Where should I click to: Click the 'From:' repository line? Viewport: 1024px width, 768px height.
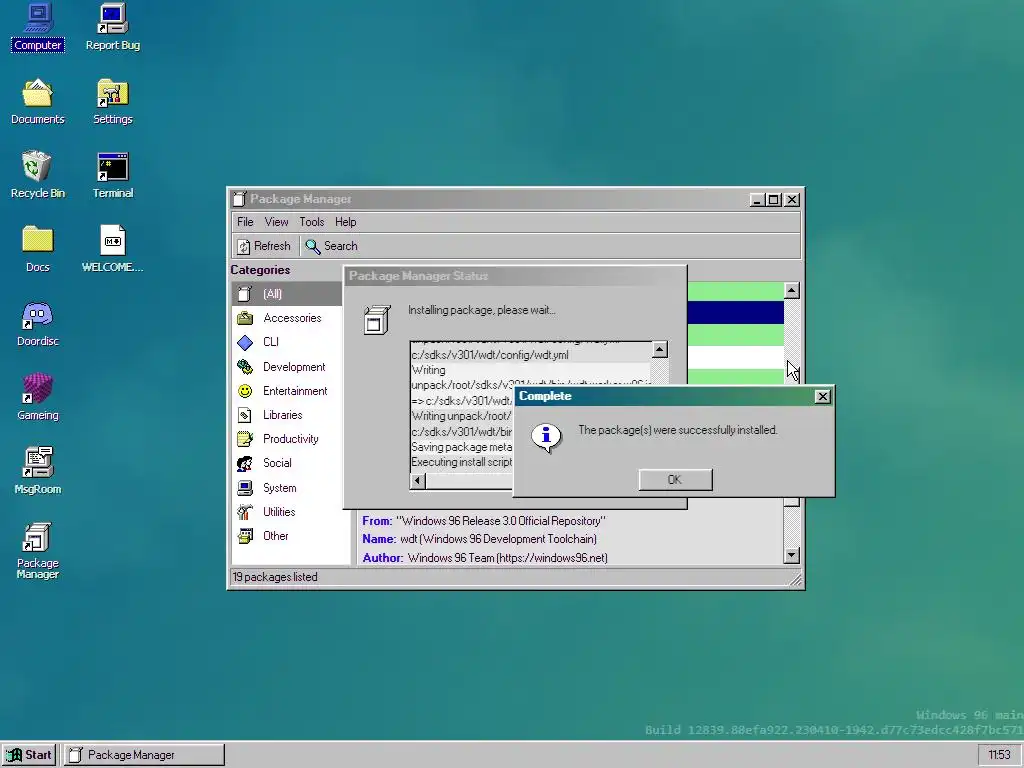[x=484, y=521]
